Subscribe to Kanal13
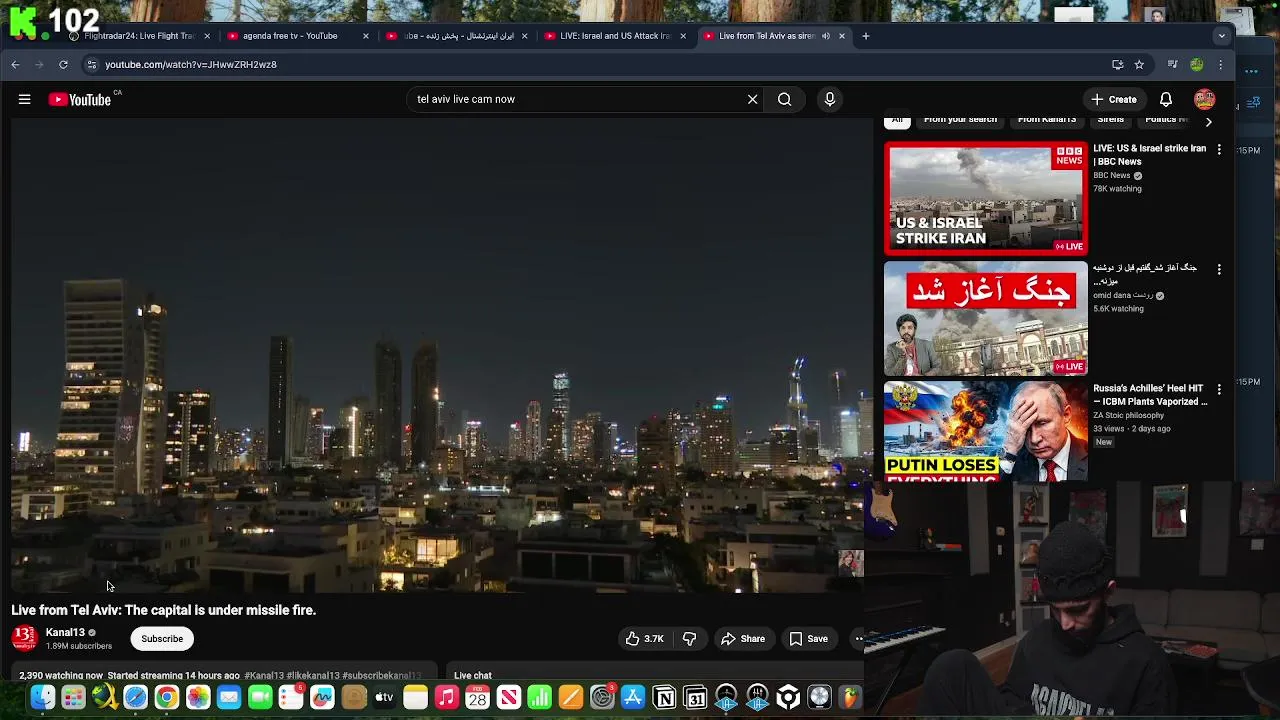 [x=162, y=638]
